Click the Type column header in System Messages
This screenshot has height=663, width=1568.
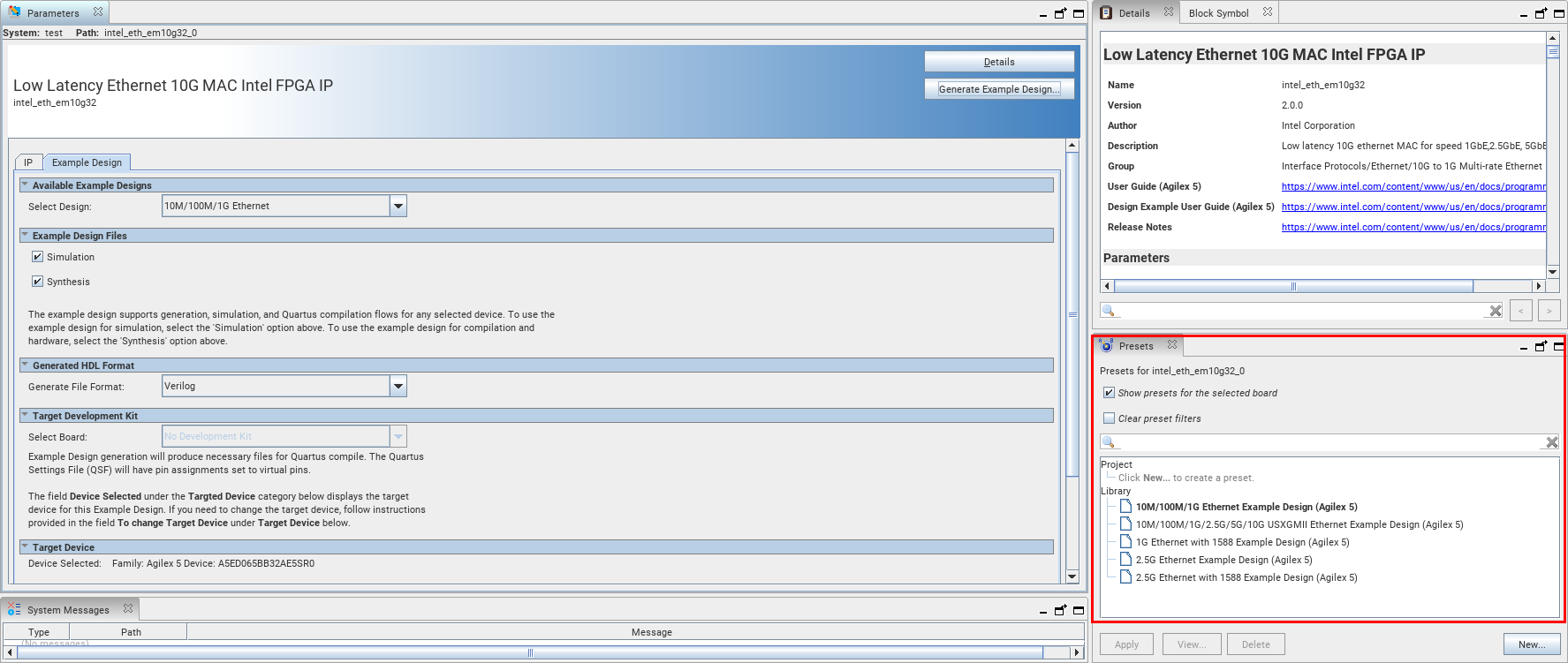(x=39, y=632)
